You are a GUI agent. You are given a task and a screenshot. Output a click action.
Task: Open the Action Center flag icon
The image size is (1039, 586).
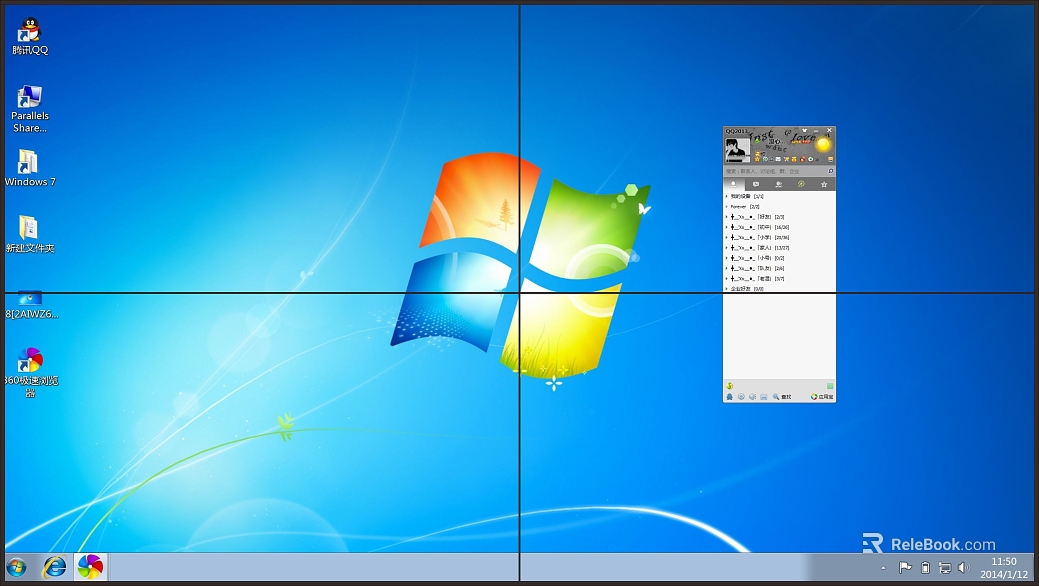point(904,567)
